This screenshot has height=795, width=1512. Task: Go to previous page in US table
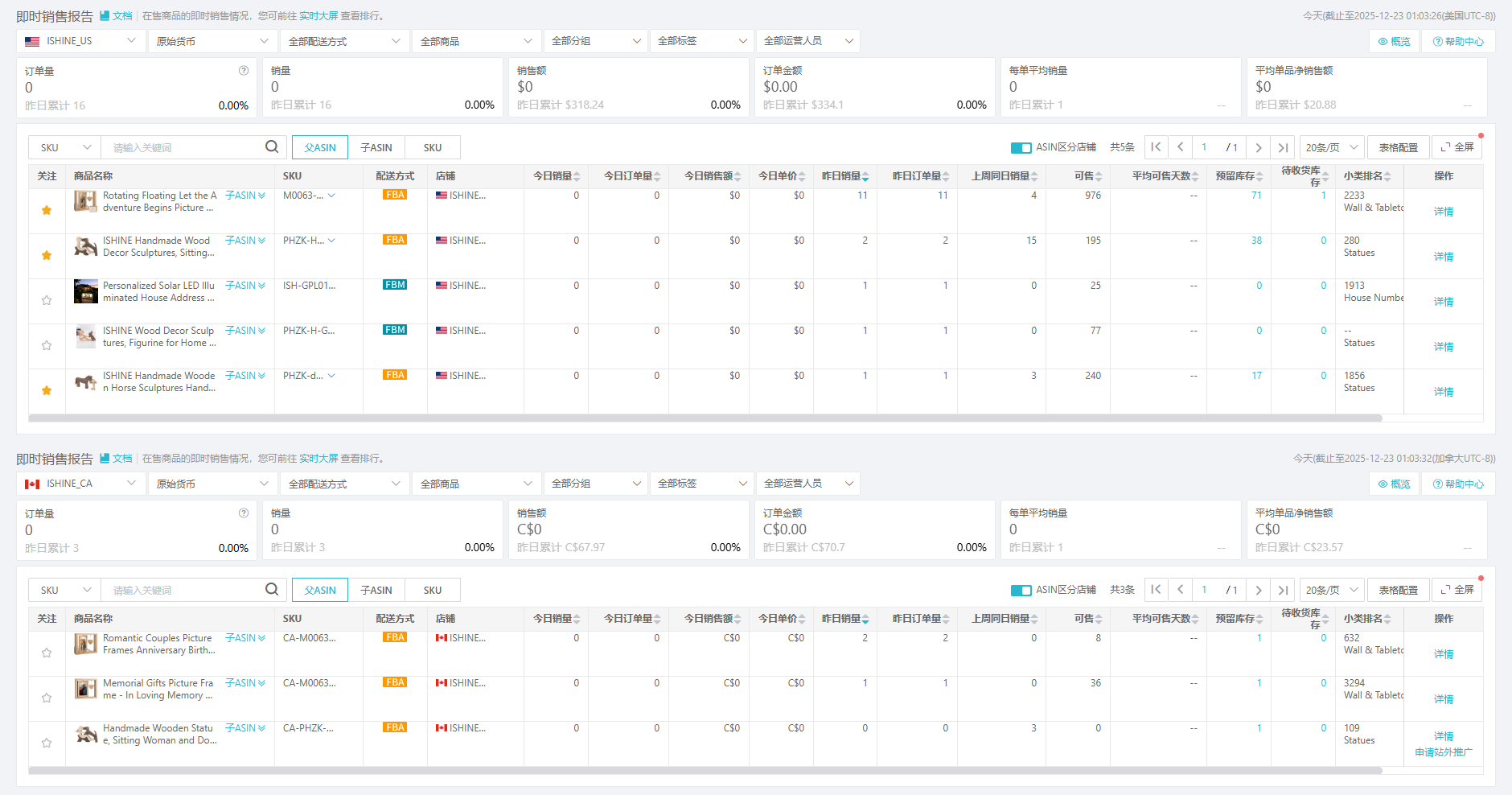[x=1180, y=147]
